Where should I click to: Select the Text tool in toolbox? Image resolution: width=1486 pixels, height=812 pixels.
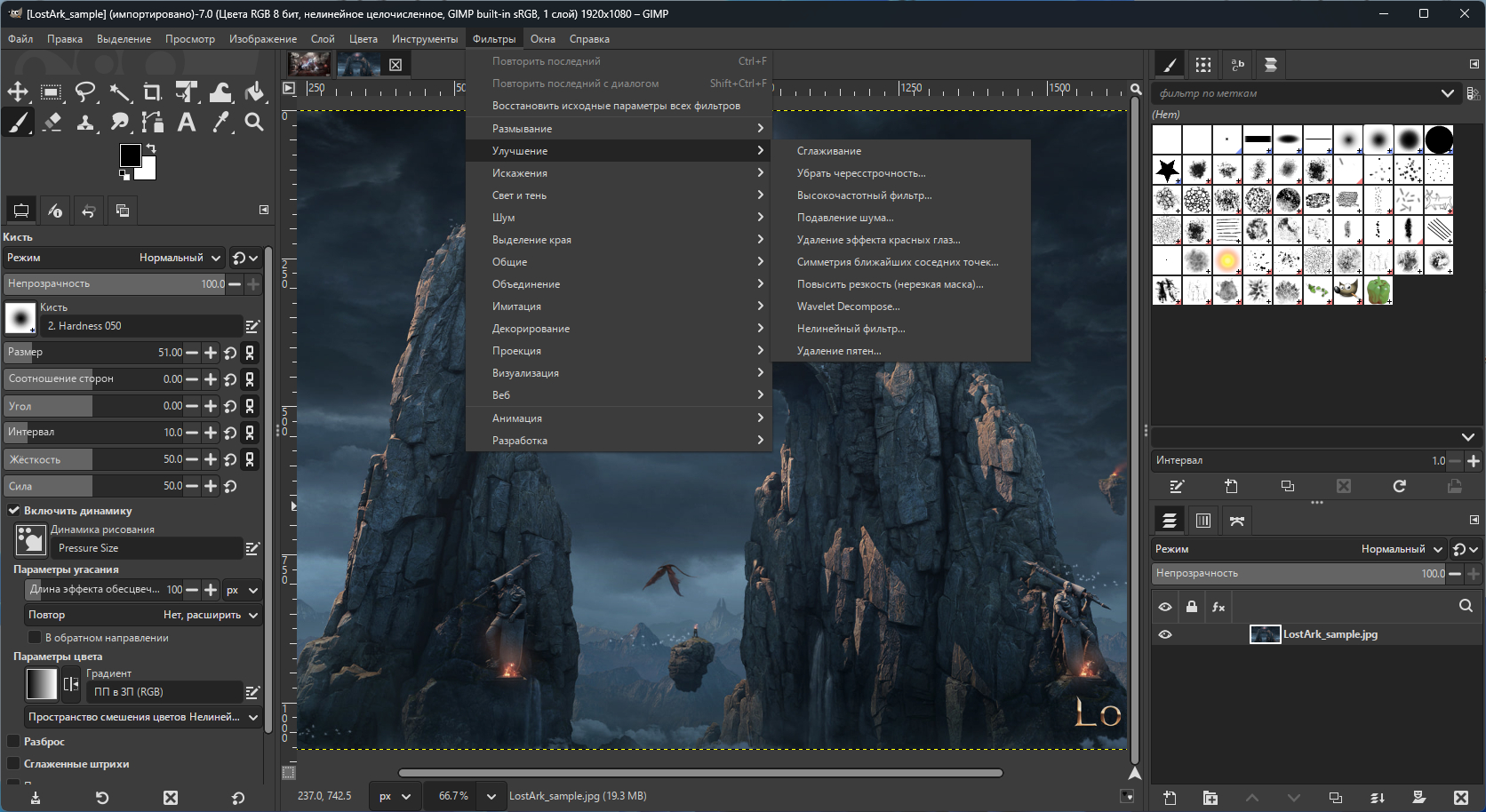(x=187, y=122)
